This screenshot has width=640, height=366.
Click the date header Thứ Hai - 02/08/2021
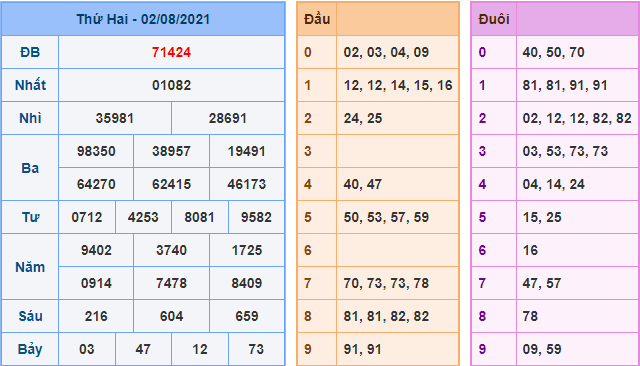143,19
